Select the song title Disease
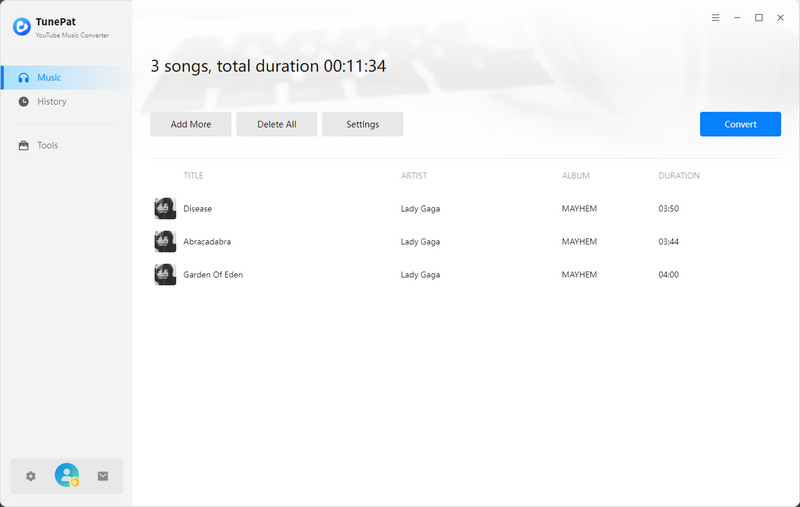The height and width of the screenshot is (507, 800). click(x=197, y=209)
